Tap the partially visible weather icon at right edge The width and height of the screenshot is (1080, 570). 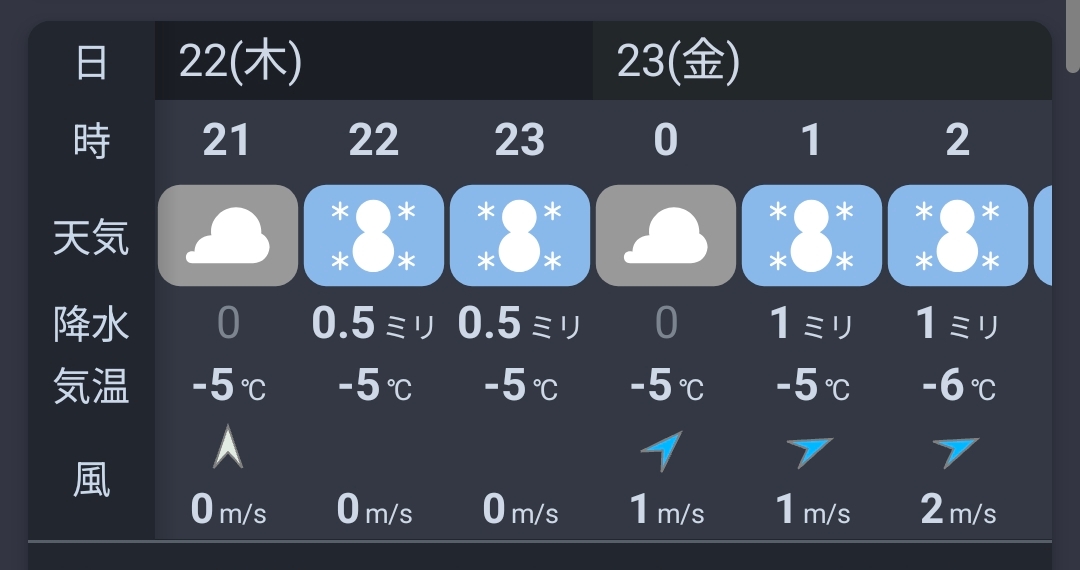[1043, 236]
